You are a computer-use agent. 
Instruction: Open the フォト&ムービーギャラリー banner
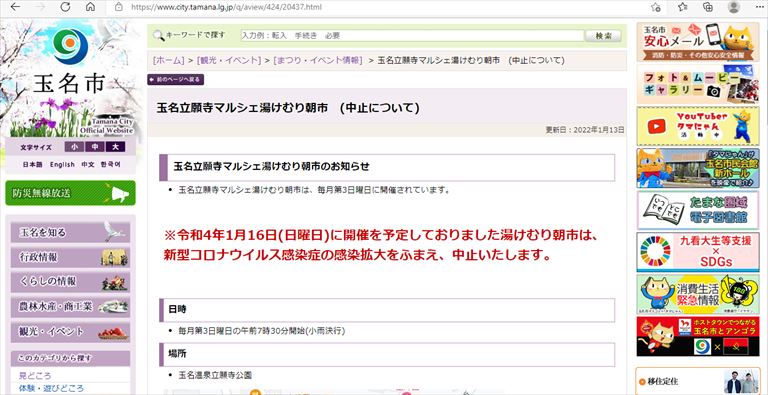coord(698,84)
